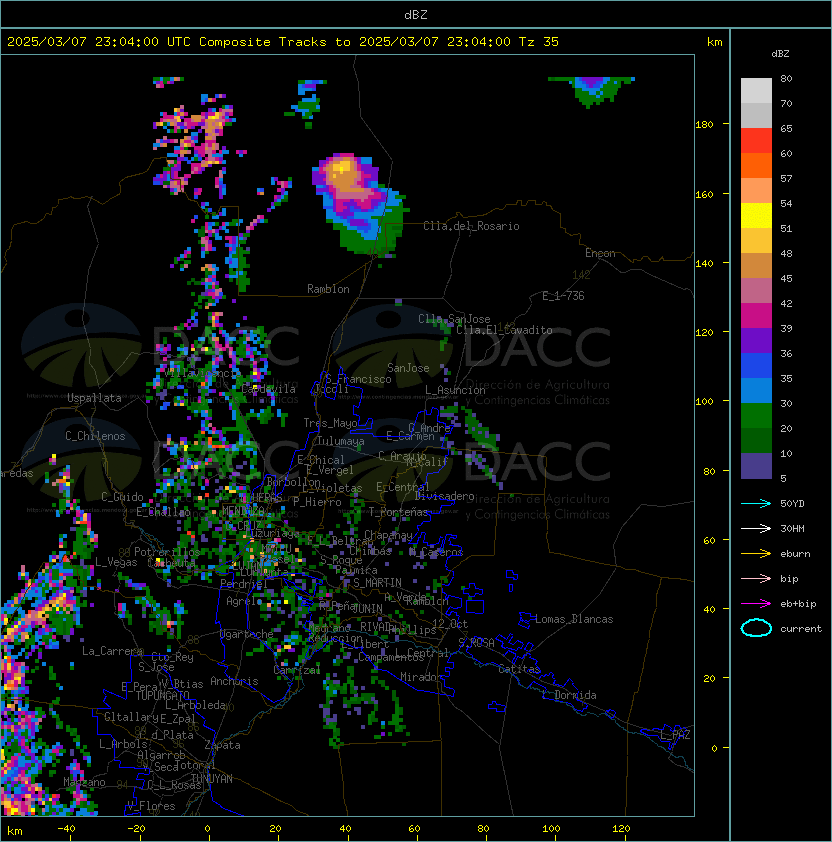The image size is (832, 842).
Task: Click the 'Tulumaya' map label
Action: pyautogui.click(x=341, y=441)
